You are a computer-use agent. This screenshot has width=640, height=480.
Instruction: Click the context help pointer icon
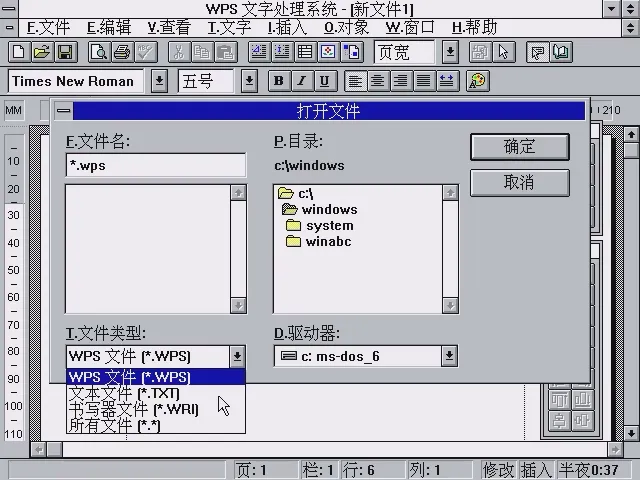tap(538, 52)
